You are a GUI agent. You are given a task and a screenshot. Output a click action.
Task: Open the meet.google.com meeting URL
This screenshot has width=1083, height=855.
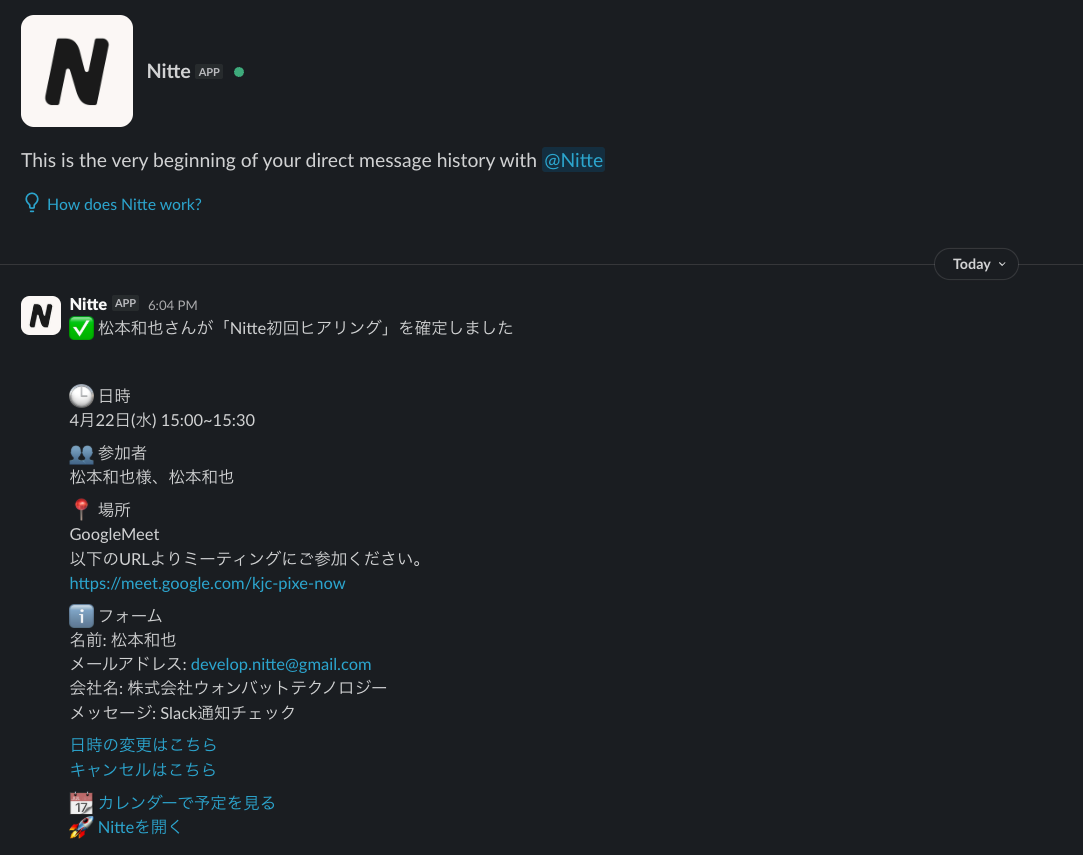tap(207, 584)
